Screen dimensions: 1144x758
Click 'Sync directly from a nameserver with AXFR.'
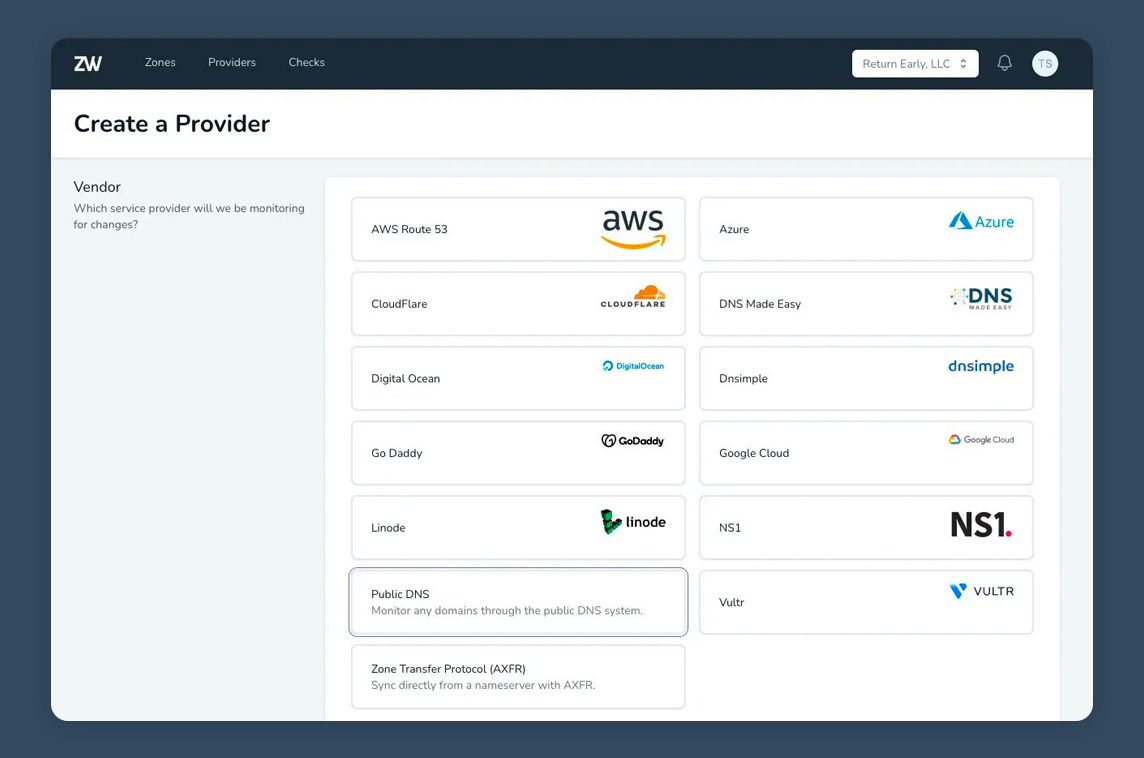pos(483,685)
